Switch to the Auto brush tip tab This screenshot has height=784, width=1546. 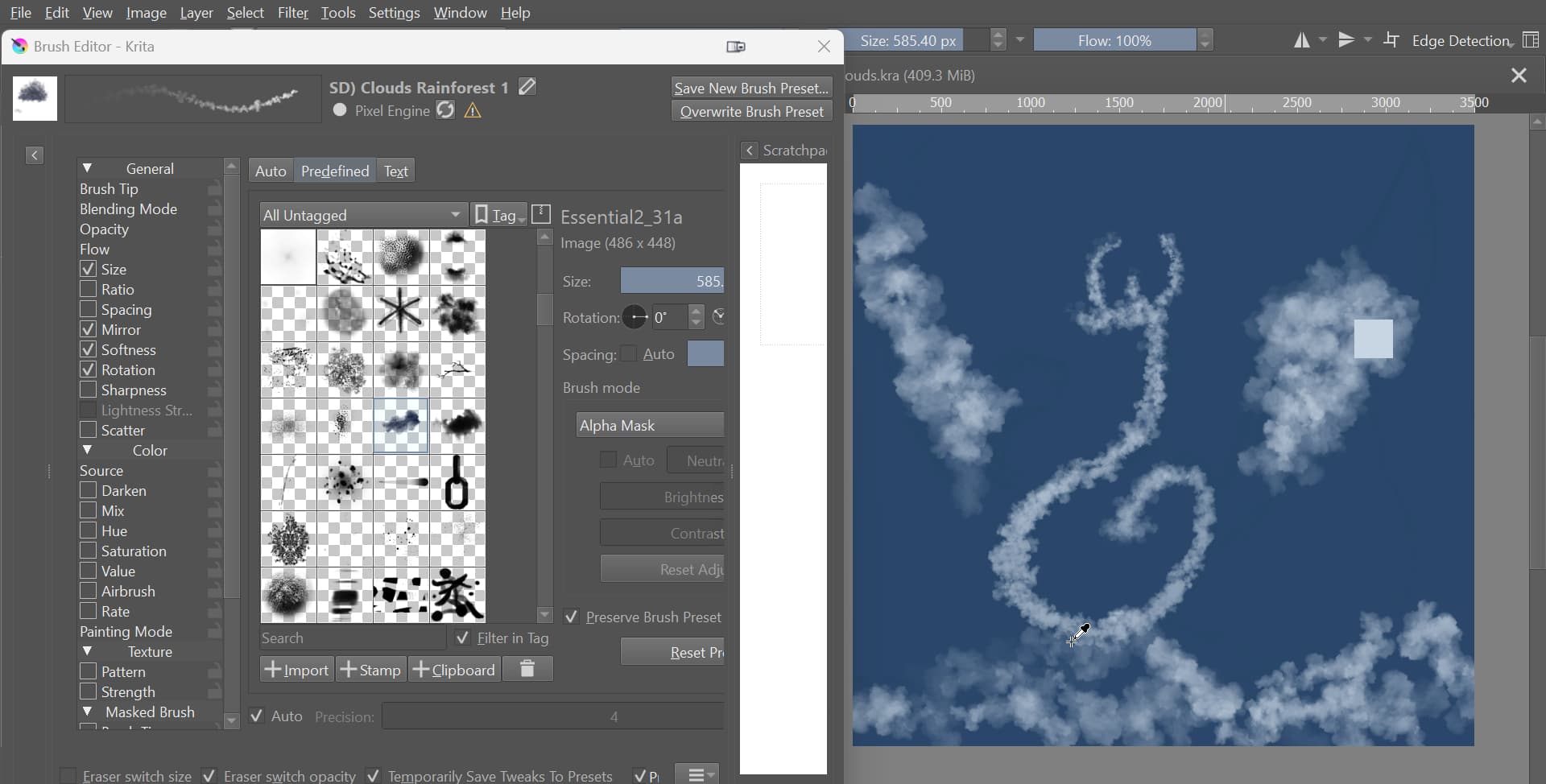tap(271, 171)
